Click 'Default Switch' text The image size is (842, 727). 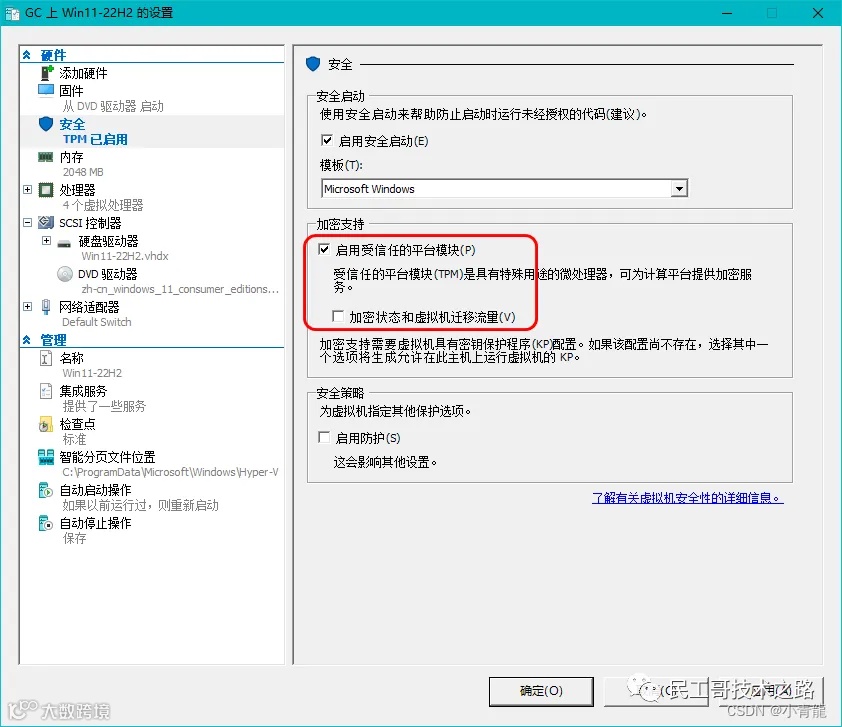[x=97, y=322]
